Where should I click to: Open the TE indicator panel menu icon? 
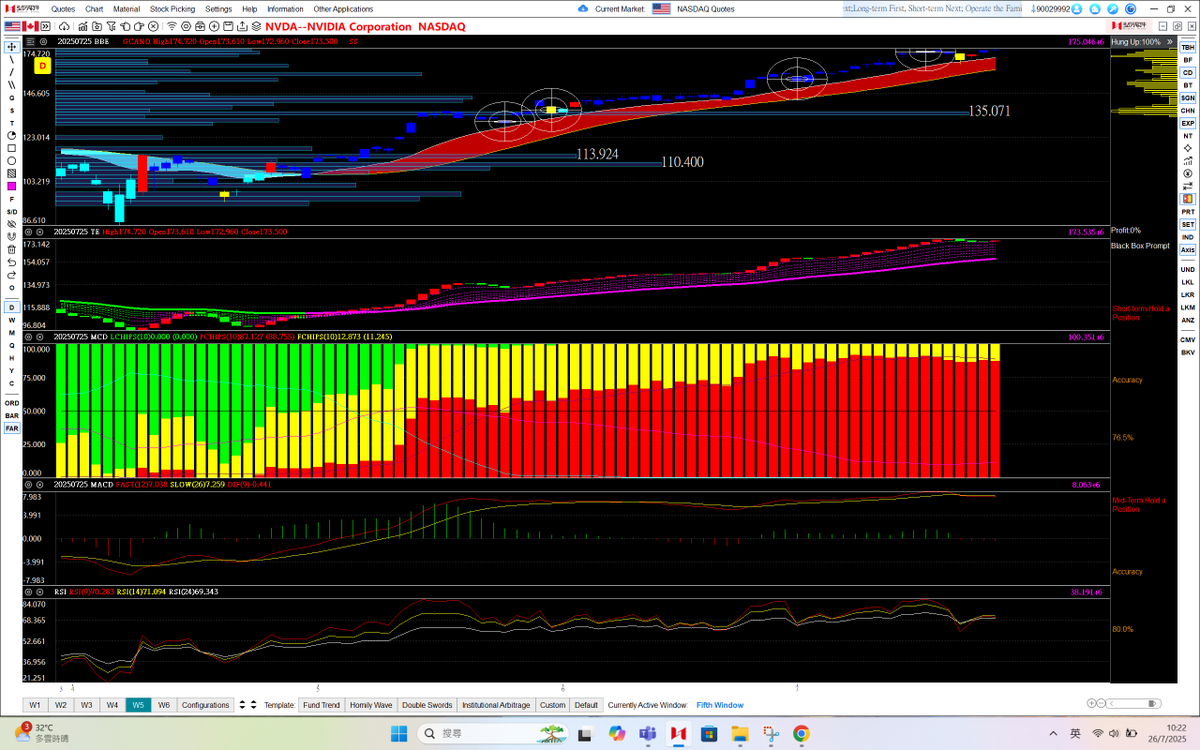28,231
